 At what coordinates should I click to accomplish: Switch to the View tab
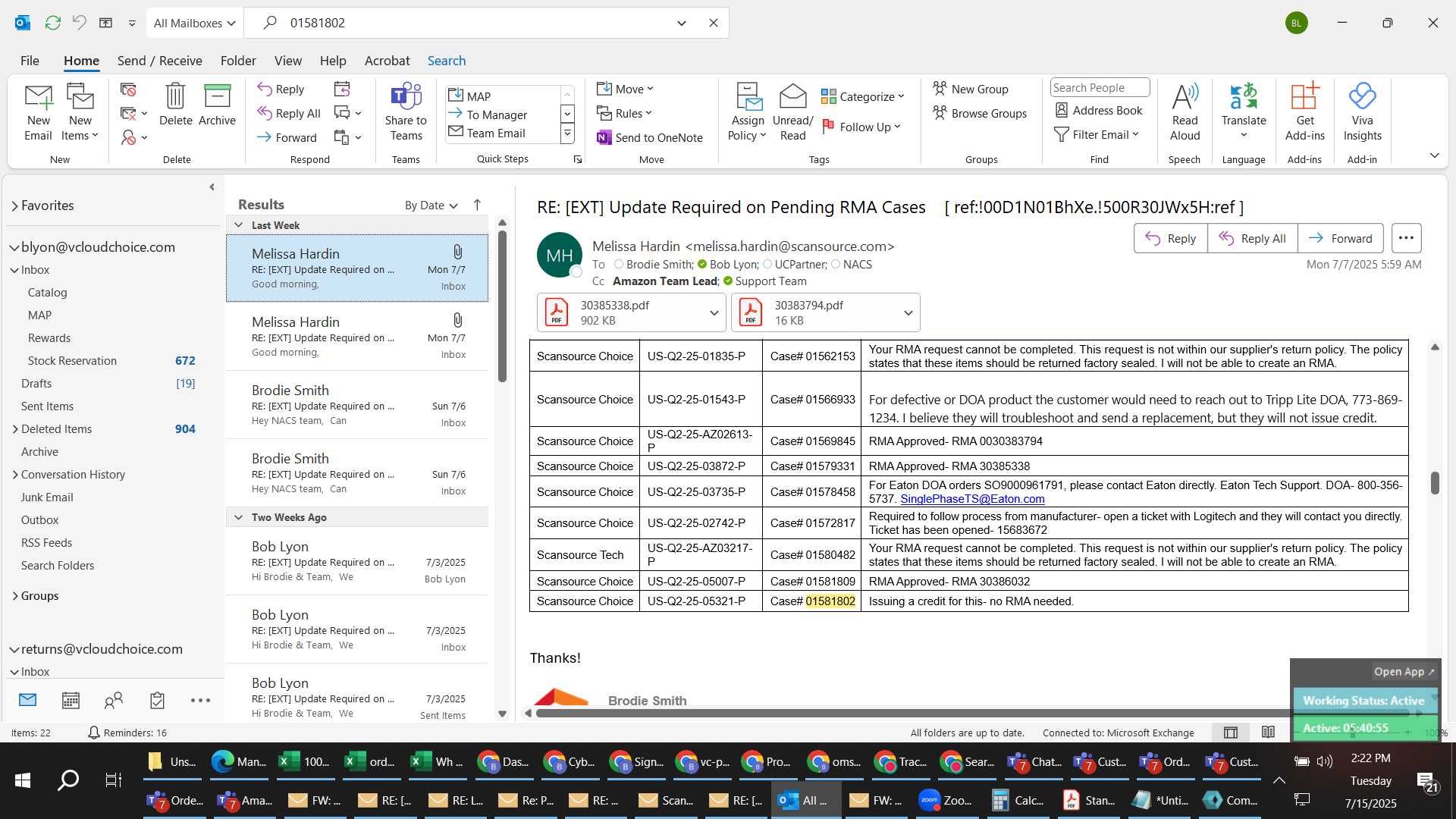coord(287,61)
